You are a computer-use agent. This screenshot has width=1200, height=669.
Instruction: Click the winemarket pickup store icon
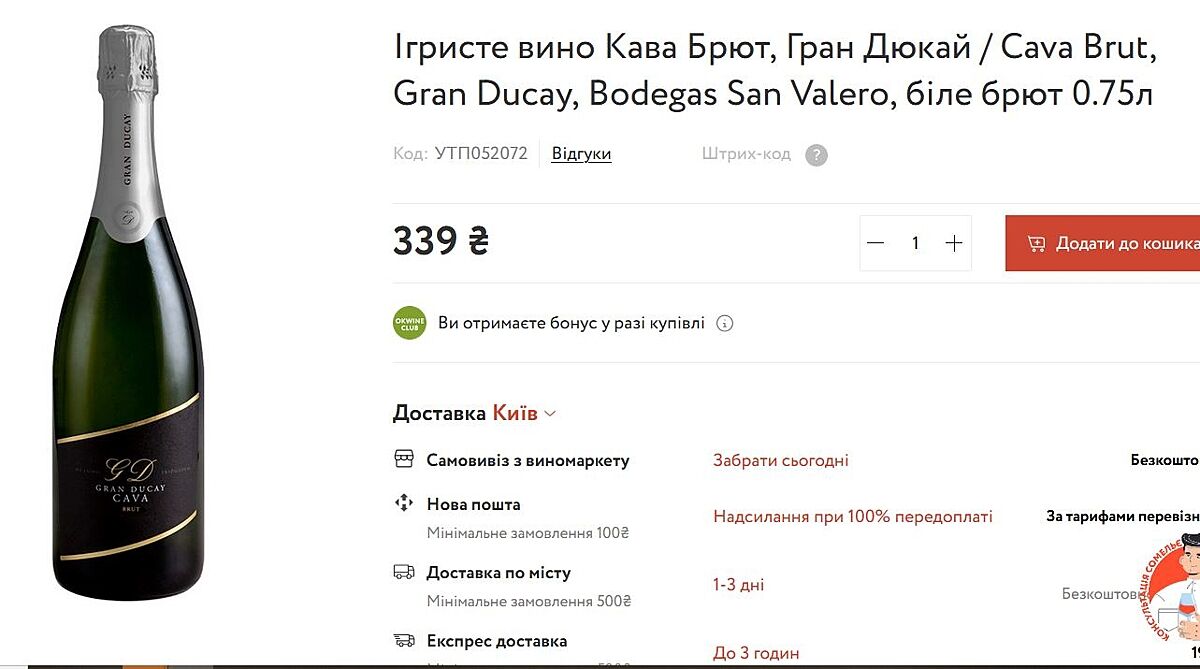click(404, 460)
